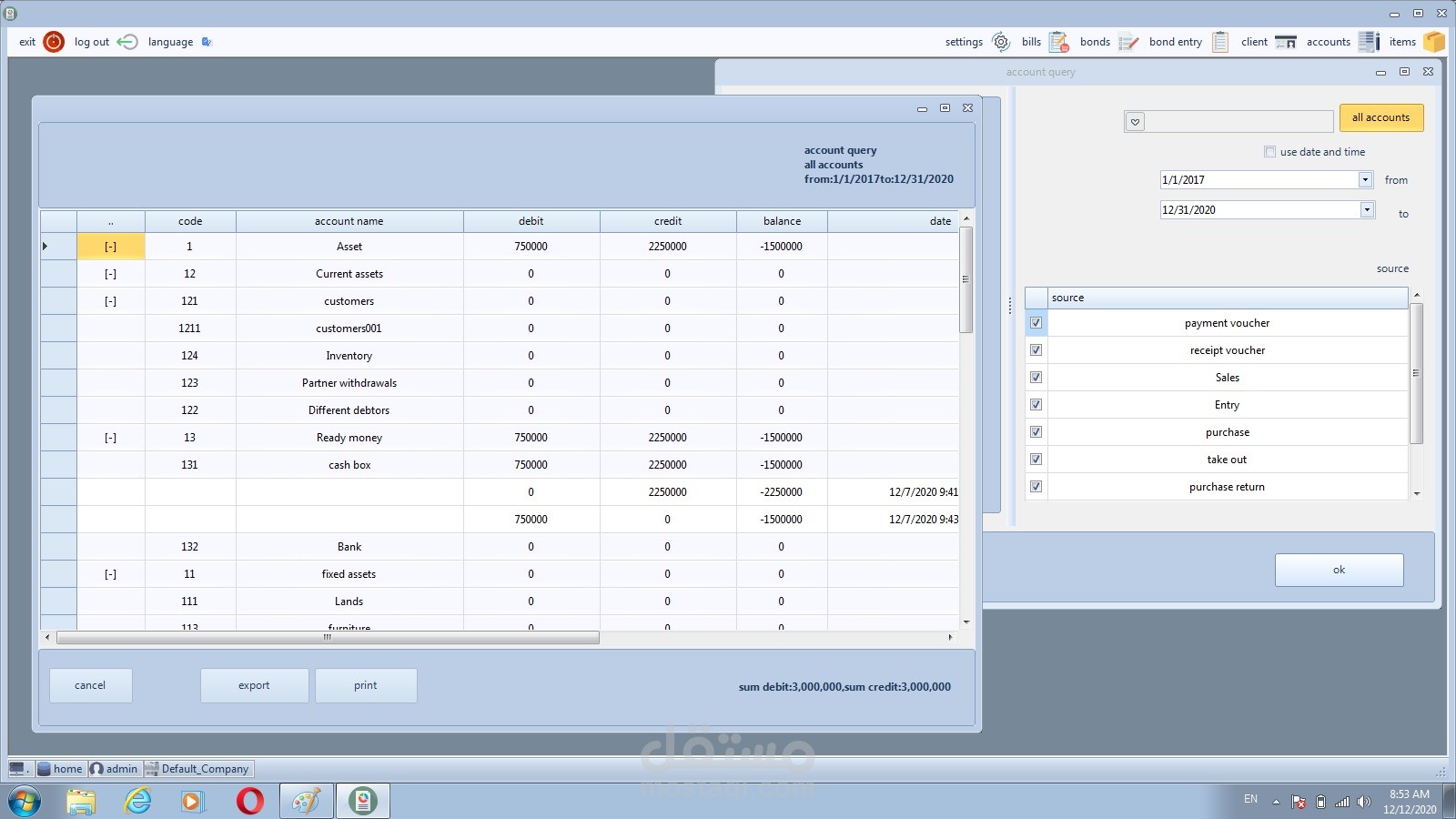
Task: Uncheck the payment voucher source
Action: [1036, 323]
